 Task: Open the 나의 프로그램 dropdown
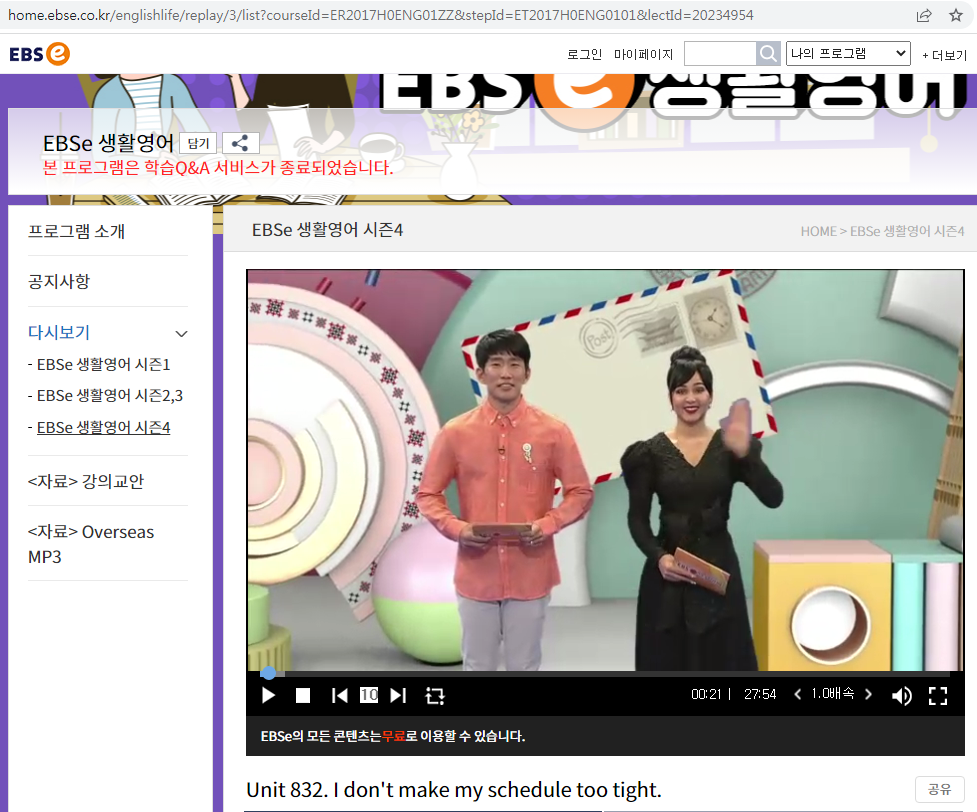848,54
